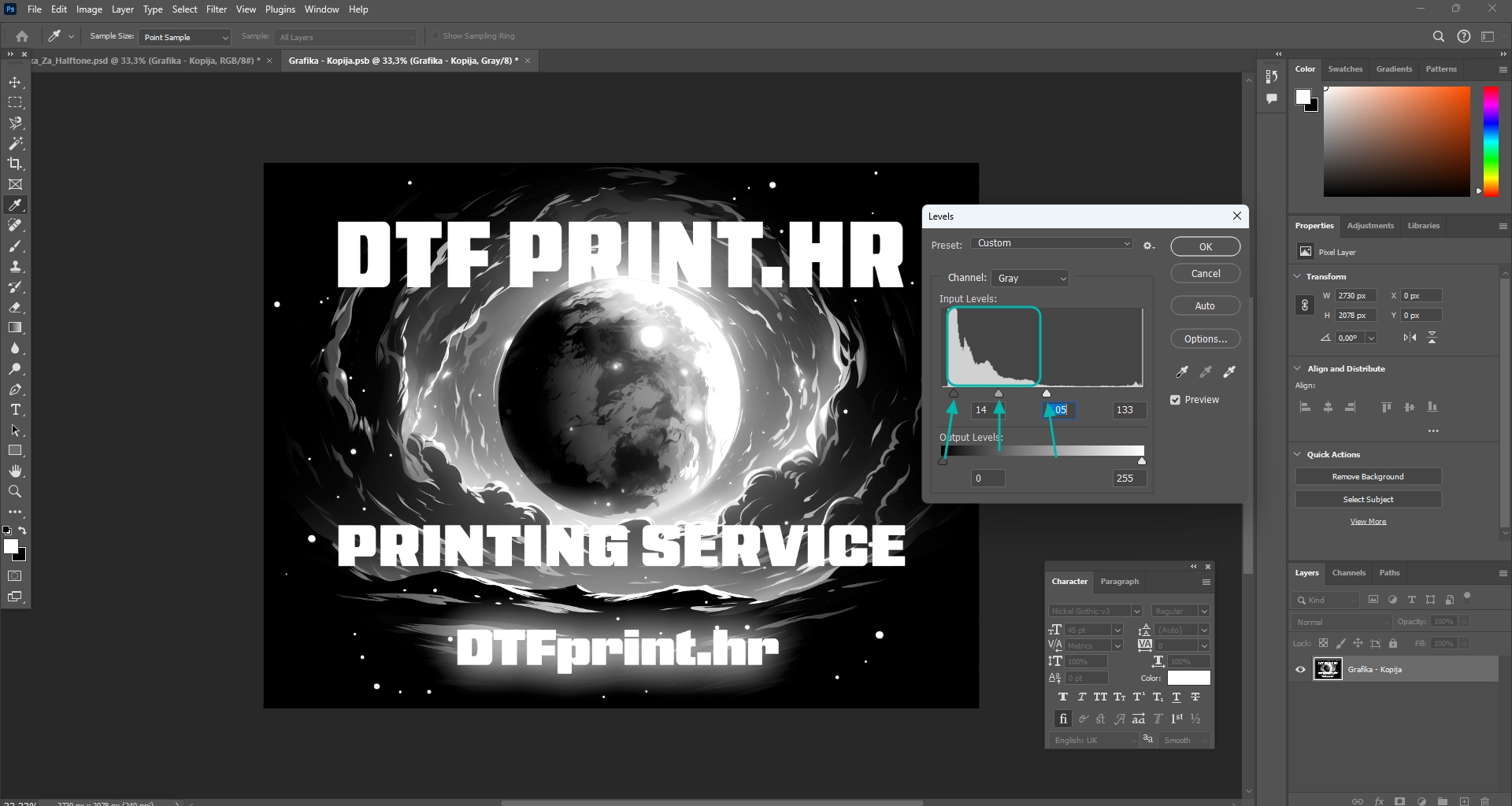Select the Eraser tool

[x=15, y=307]
